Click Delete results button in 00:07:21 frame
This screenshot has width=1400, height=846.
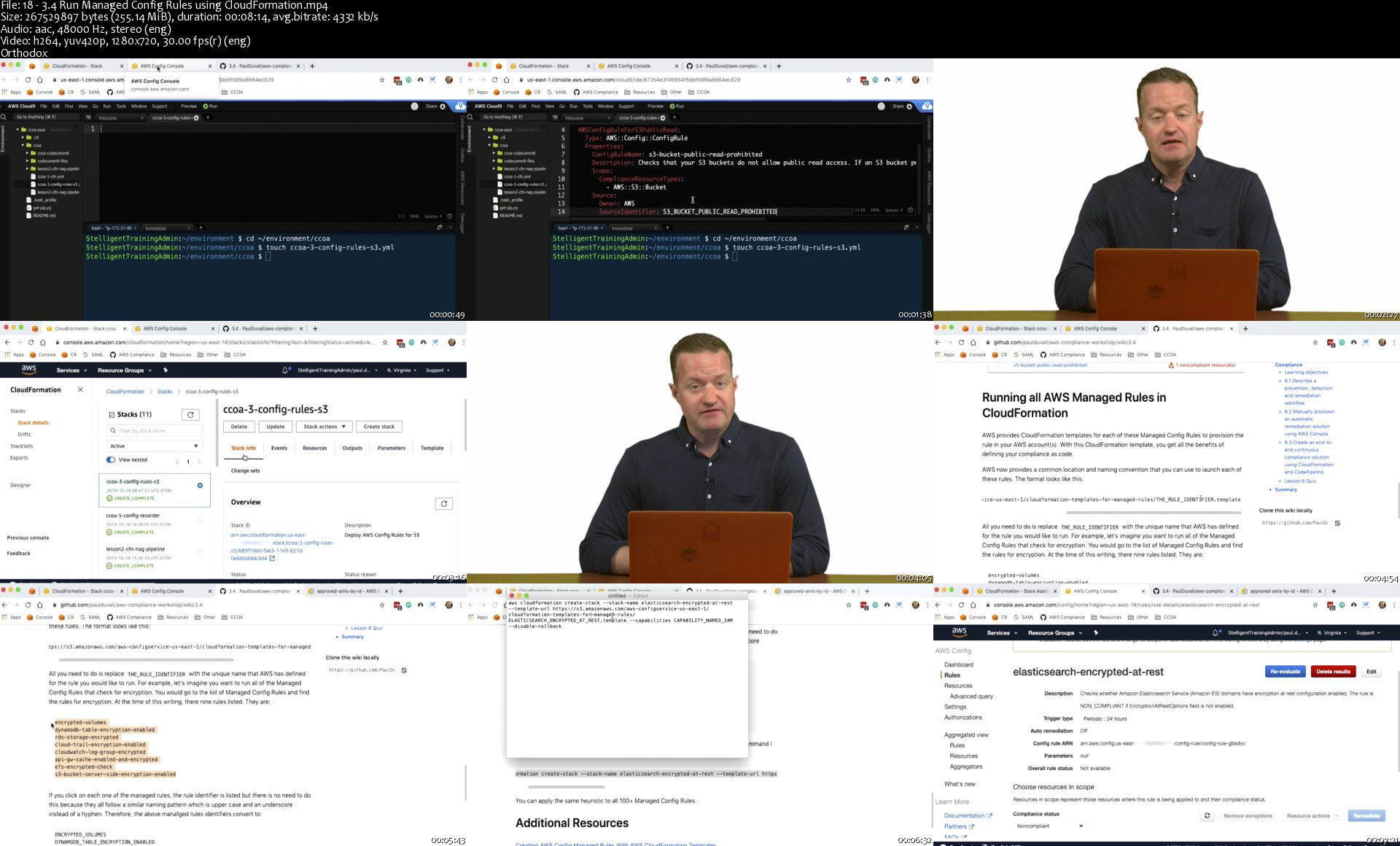[1334, 672]
